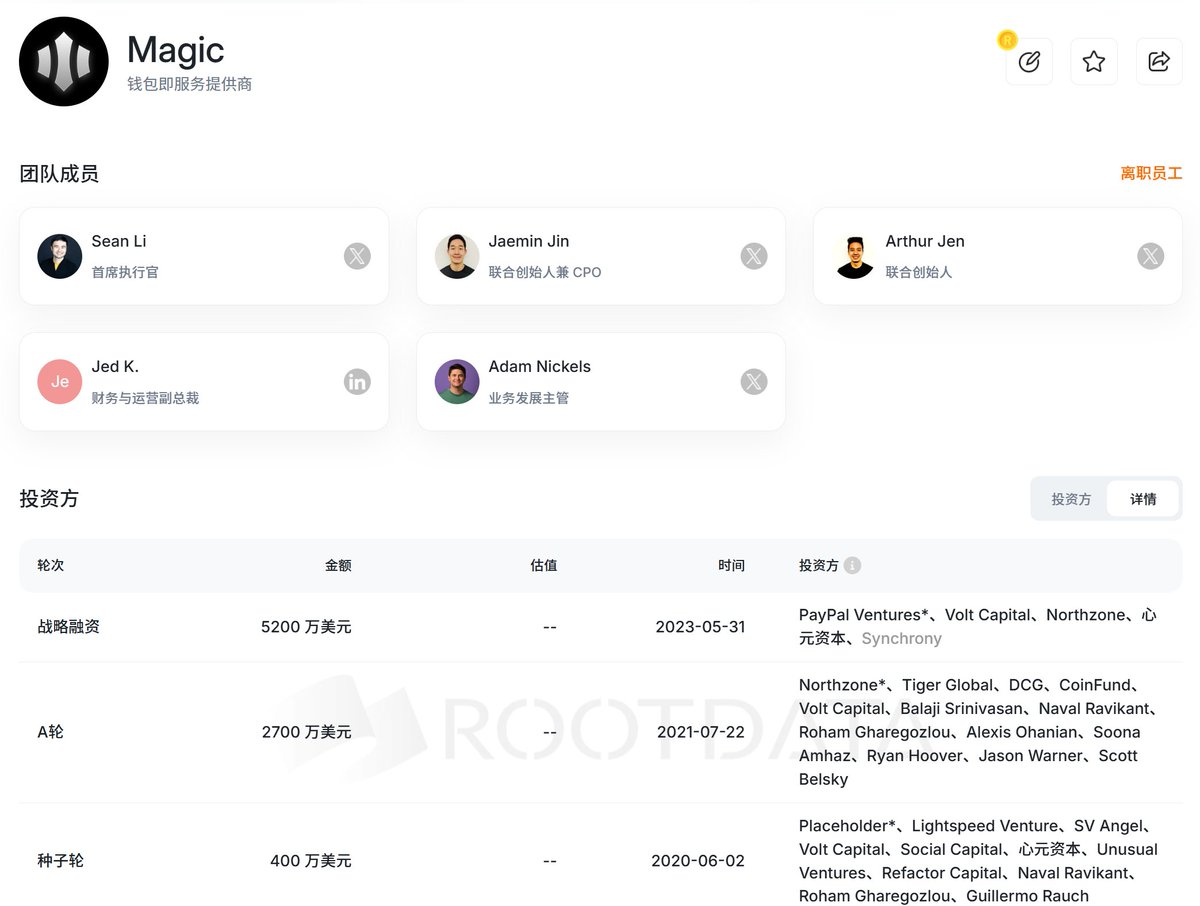Open Sean Li's X profile icon
This screenshot has width=1200, height=906.
pos(357,256)
